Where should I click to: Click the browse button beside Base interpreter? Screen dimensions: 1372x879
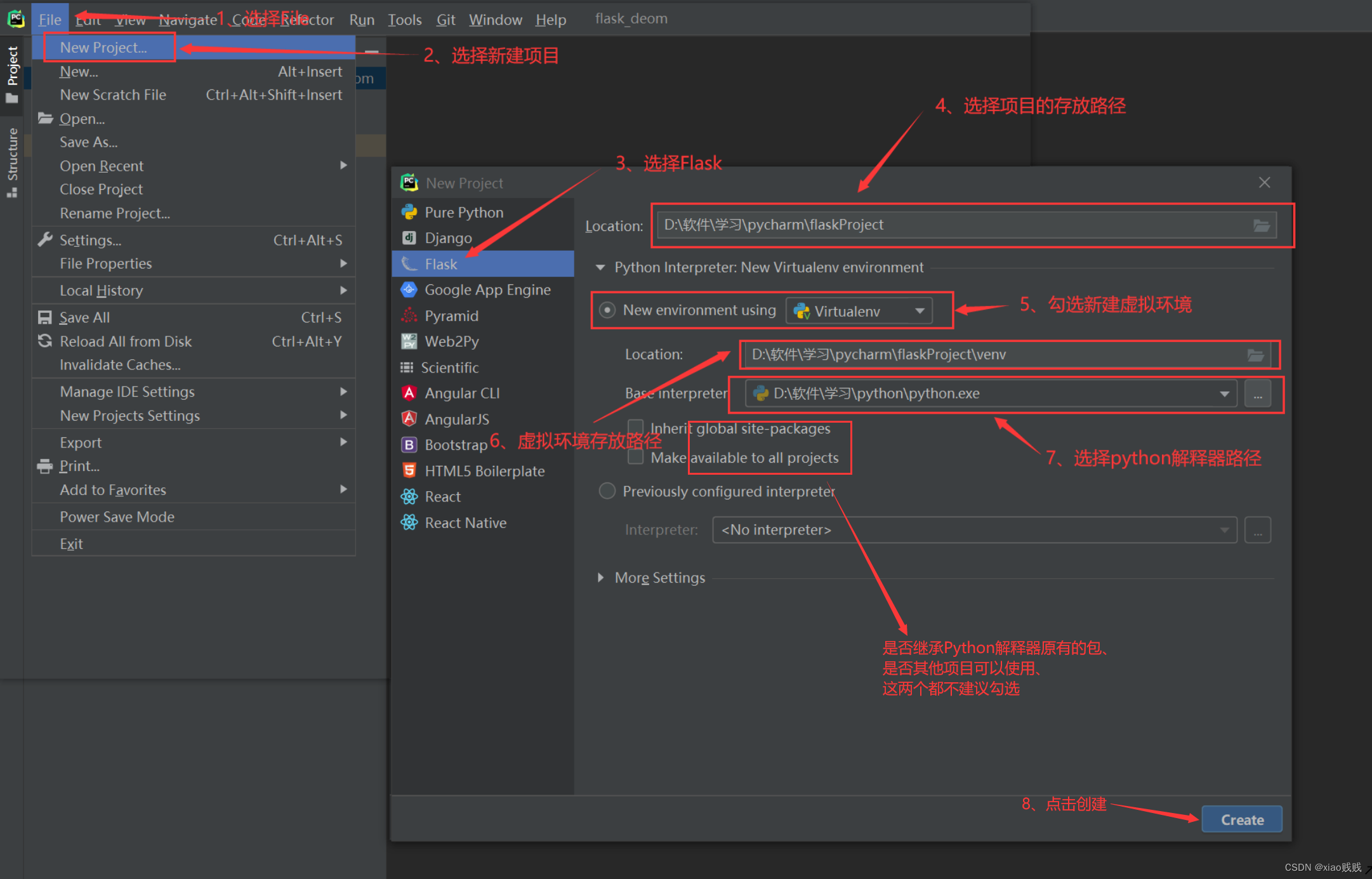(1258, 394)
